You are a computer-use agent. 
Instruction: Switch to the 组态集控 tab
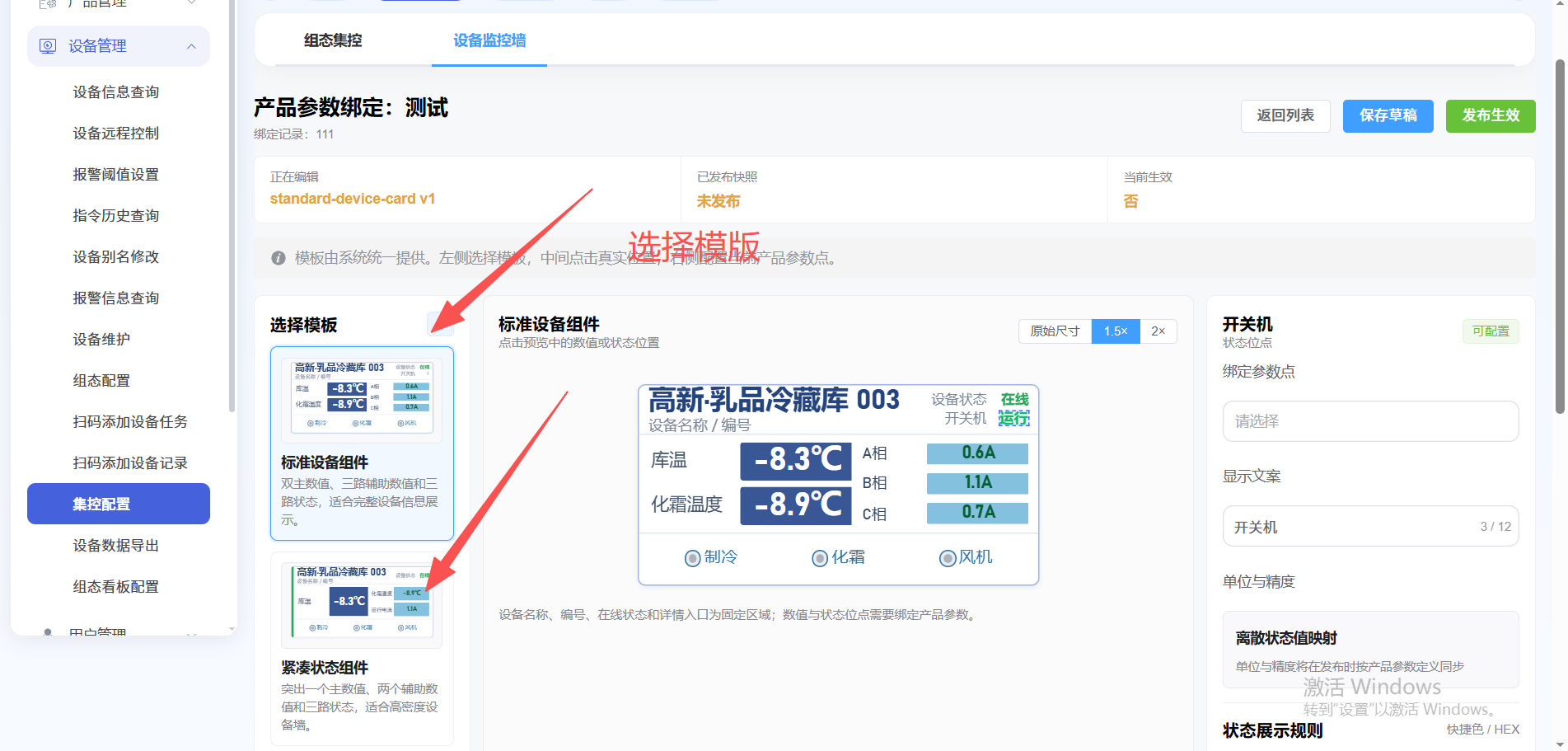click(333, 40)
